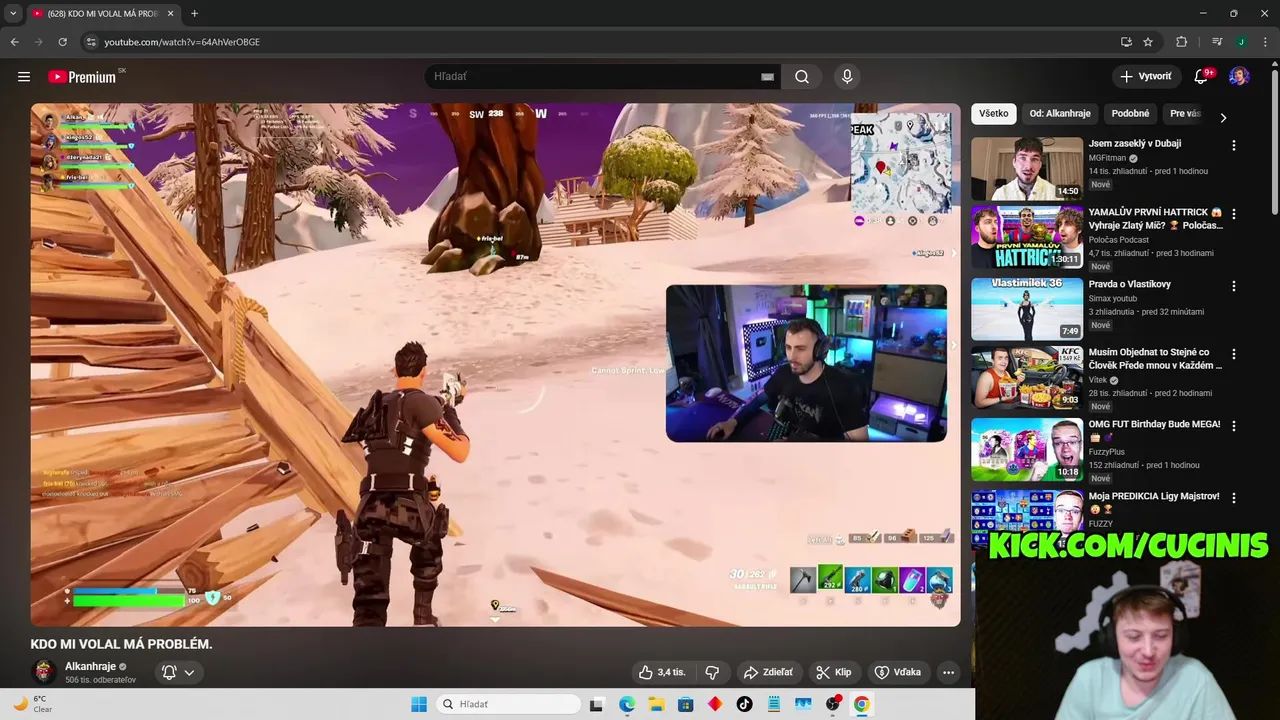Open options for OMG FUT Birthday video
Image resolution: width=1280 pixels, height=720 pixels.
(x=1233, y=426)
